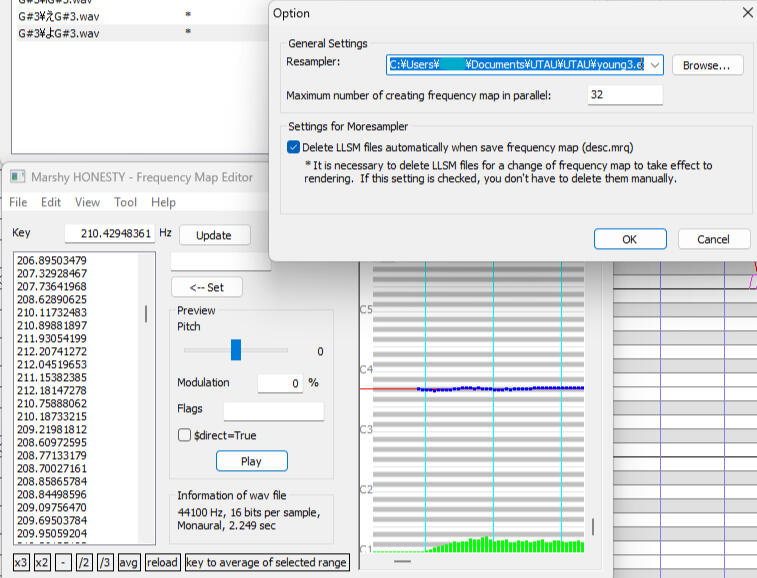This screenshot has width=757, height=578.
Task: Click Browse... to choose resampler
Action: pyautogui.click(x=707, y=65)
